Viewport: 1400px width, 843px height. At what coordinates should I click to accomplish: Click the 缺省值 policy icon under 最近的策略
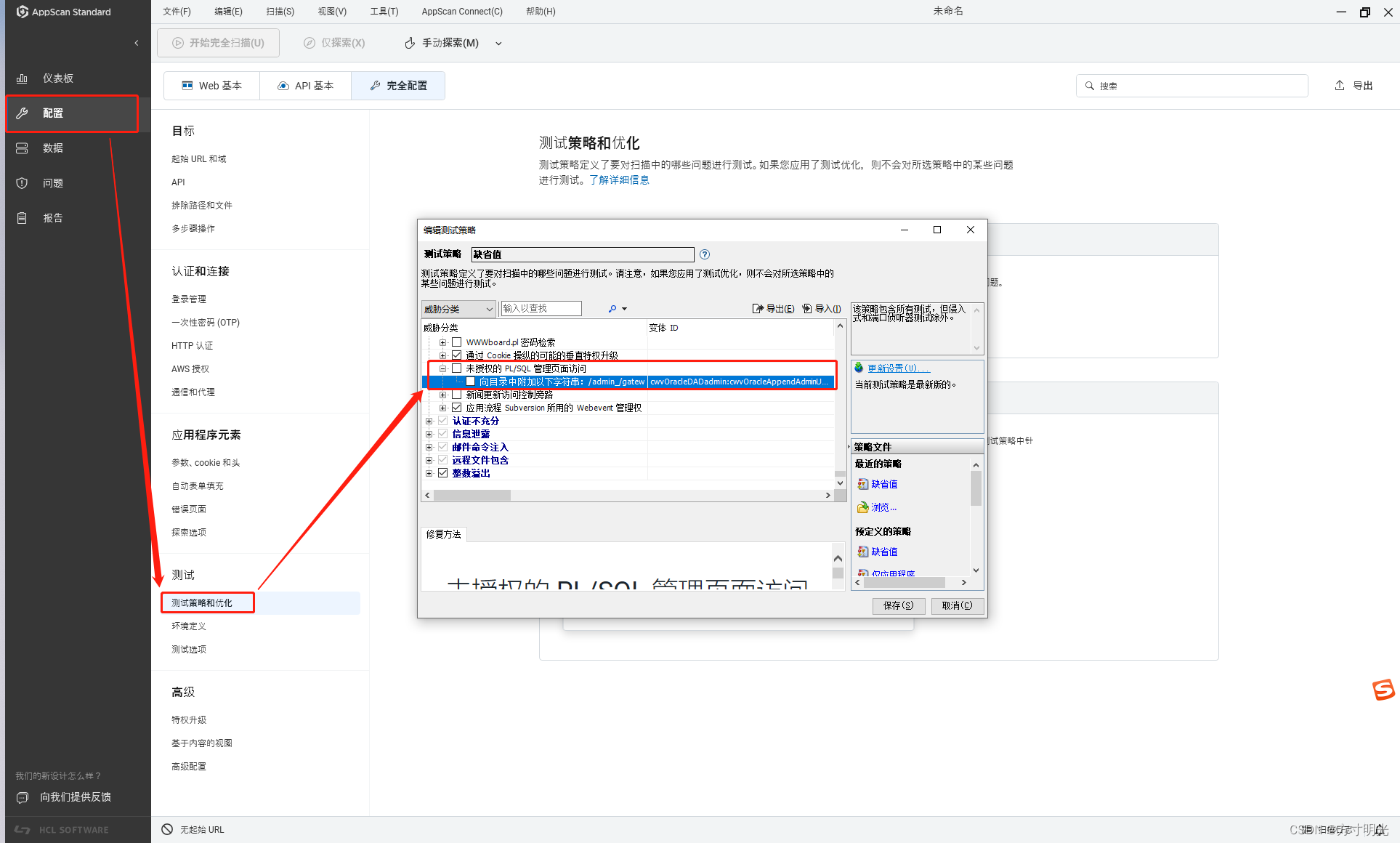pyautogui.click(x=863, y=484)
